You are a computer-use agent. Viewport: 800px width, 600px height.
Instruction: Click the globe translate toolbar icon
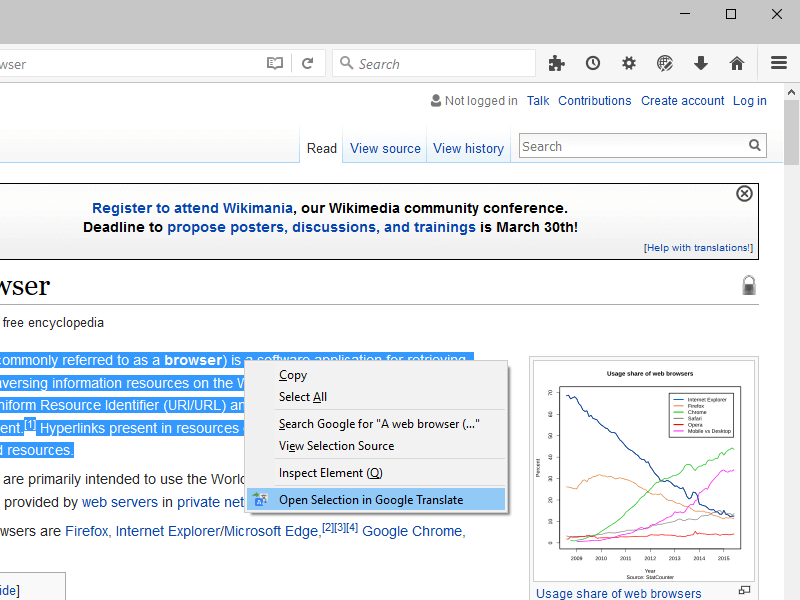[x=665, y=63]
